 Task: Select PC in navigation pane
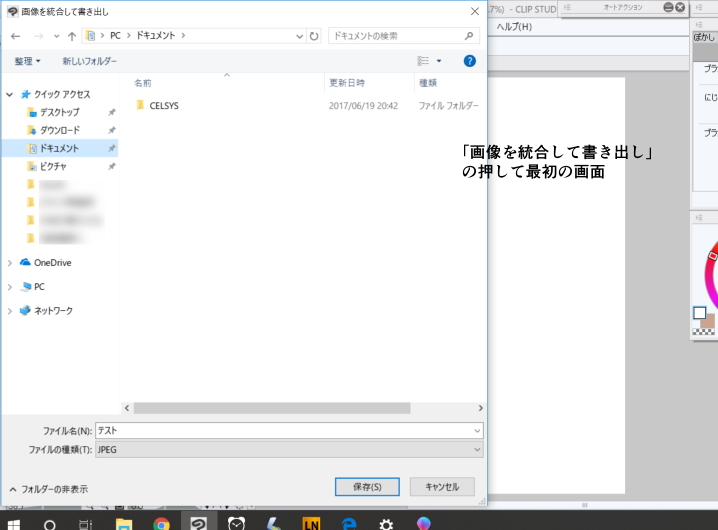click(39, 287)
